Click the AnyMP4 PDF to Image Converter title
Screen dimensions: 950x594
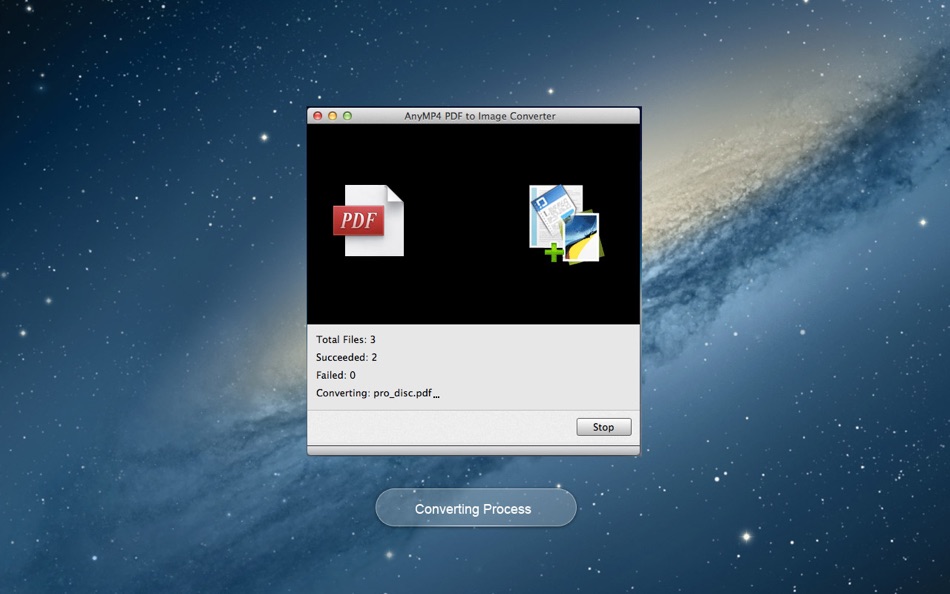point(480,116)
